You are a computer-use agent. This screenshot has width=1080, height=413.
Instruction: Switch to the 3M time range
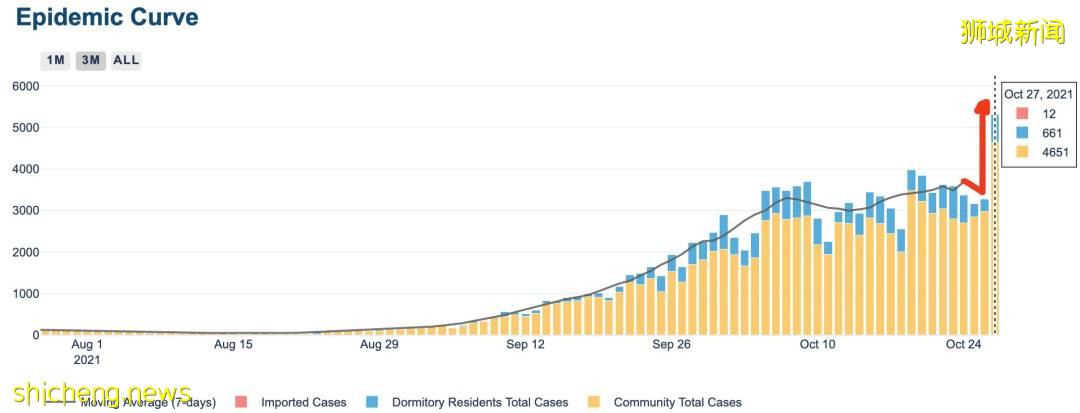pyautogui.click(x=90, y=60)
